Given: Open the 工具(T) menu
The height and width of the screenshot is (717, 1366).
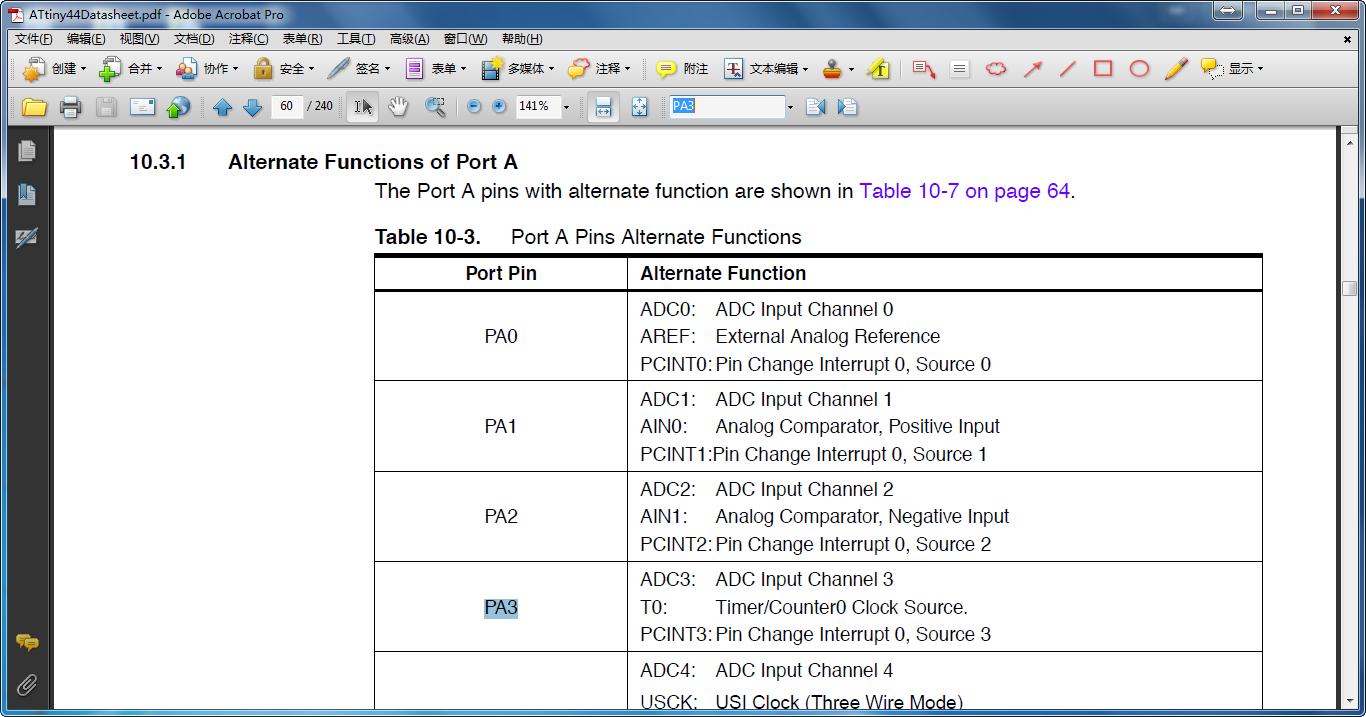Looking at the screenshot, I should point(356,39).
